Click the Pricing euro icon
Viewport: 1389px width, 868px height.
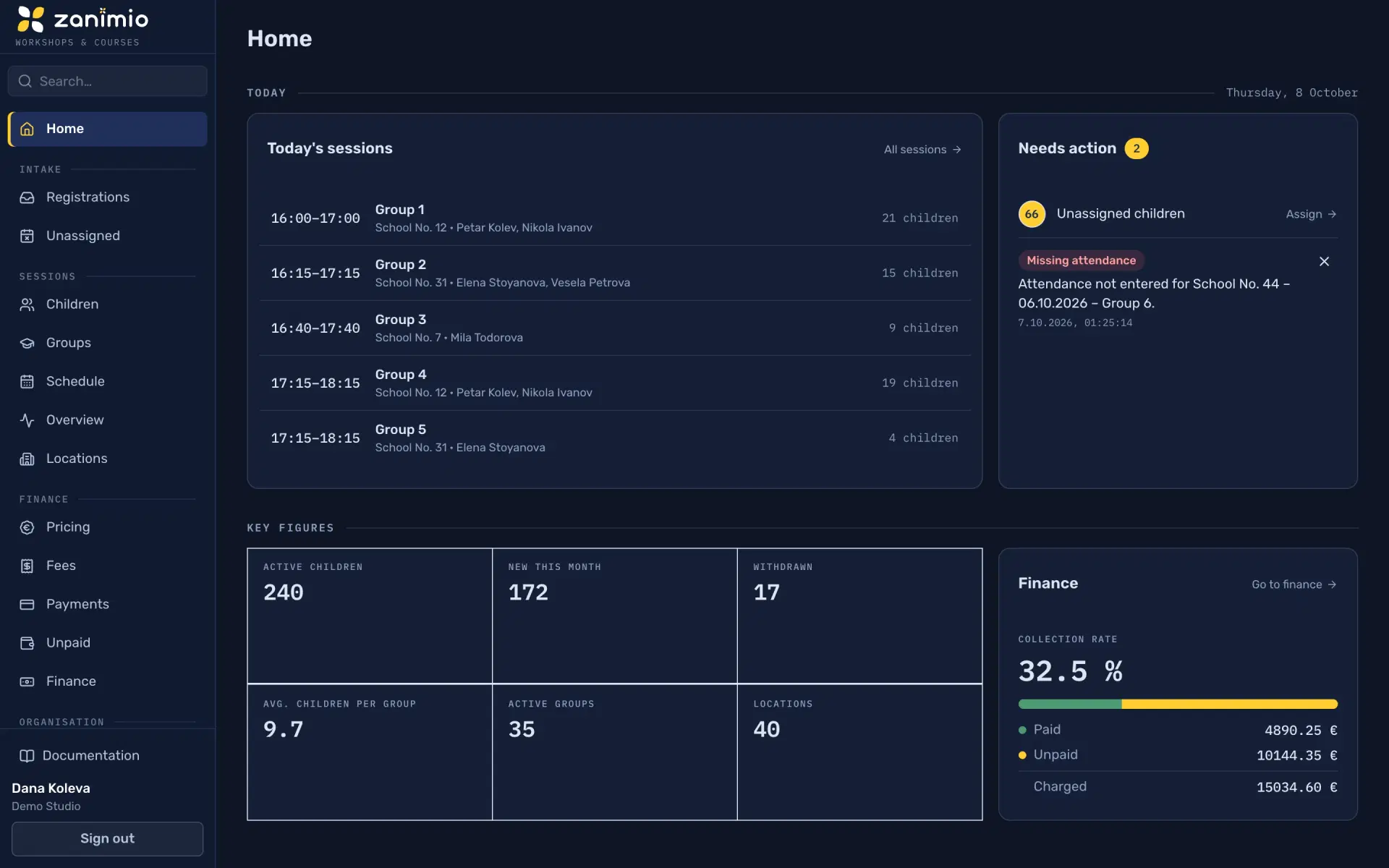[x=27, y=527]
